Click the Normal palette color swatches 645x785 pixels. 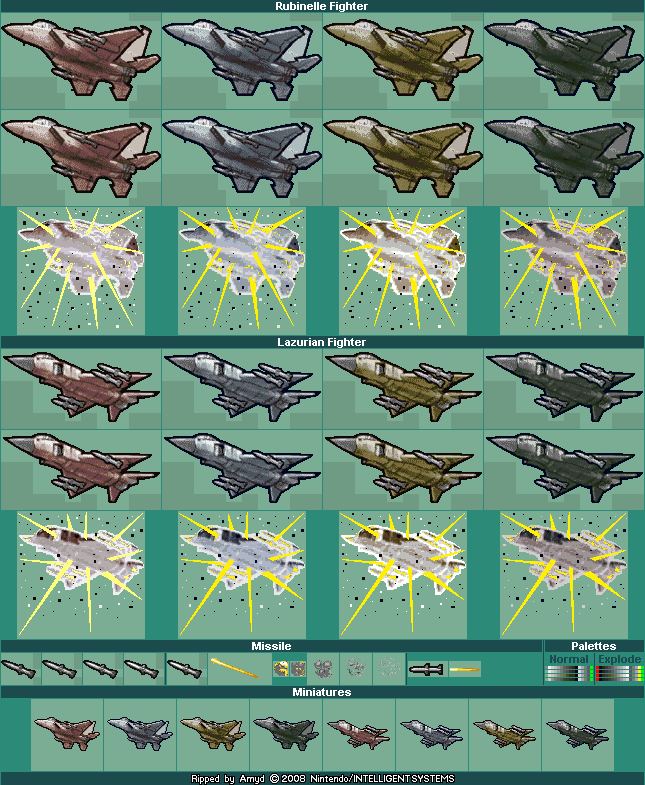point(569,674)
